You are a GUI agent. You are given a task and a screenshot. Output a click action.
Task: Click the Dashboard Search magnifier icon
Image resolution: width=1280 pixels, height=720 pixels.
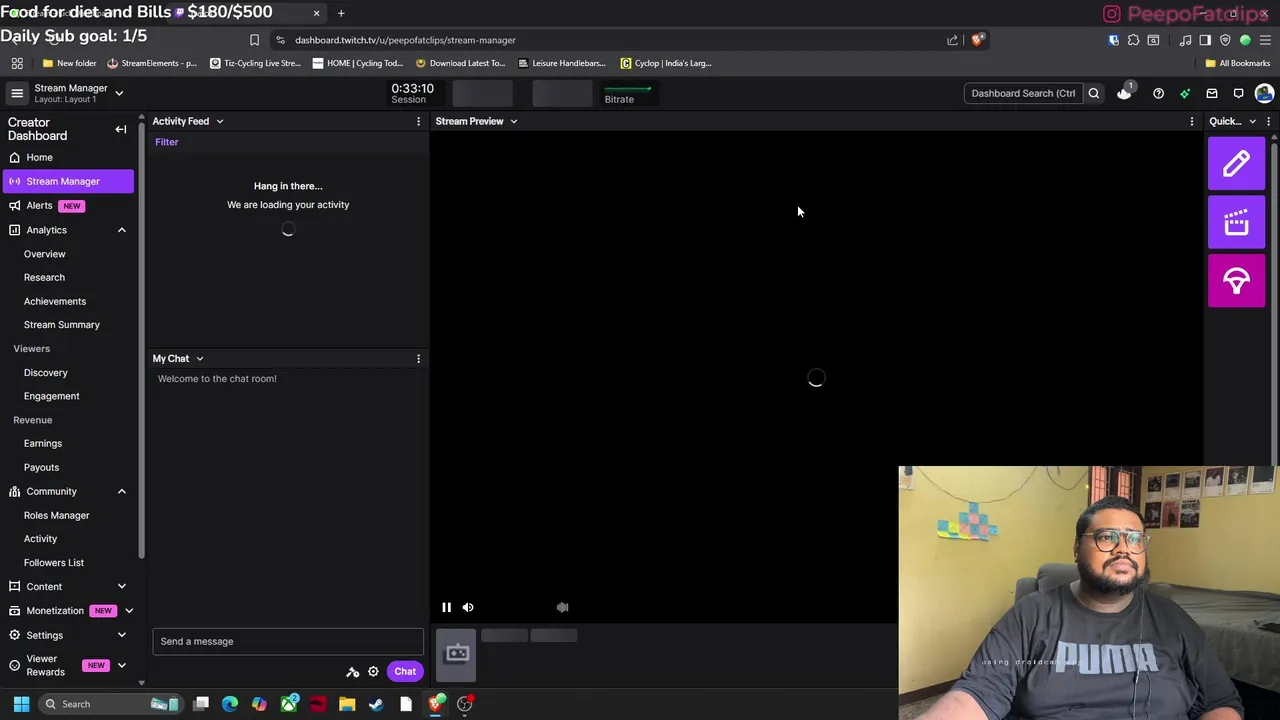click(1094, 93)
